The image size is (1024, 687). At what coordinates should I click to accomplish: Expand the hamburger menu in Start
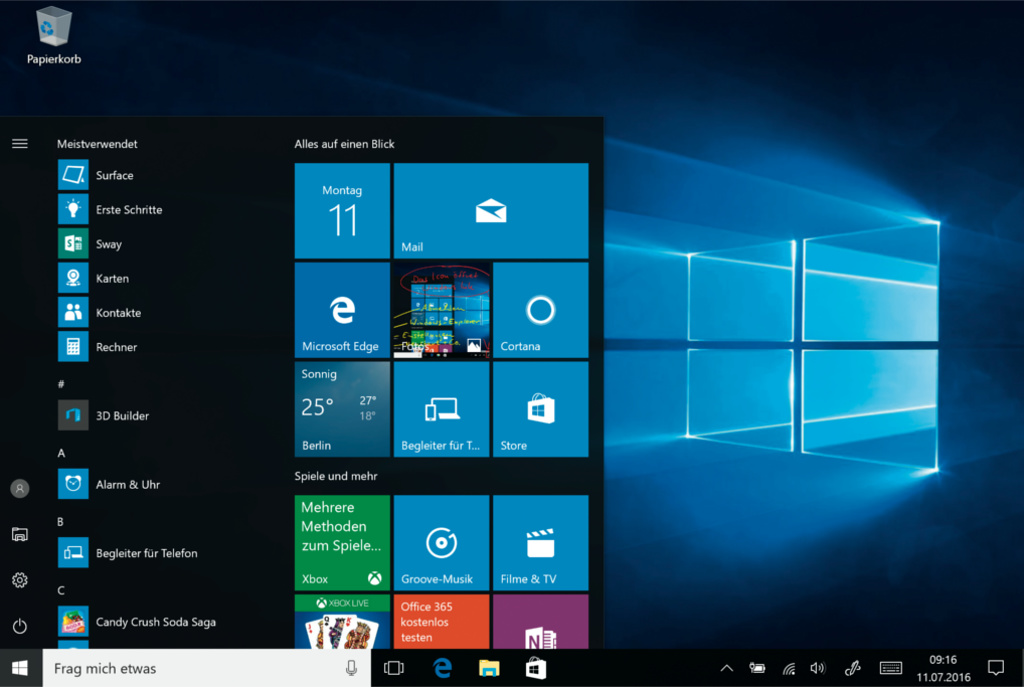20,144
